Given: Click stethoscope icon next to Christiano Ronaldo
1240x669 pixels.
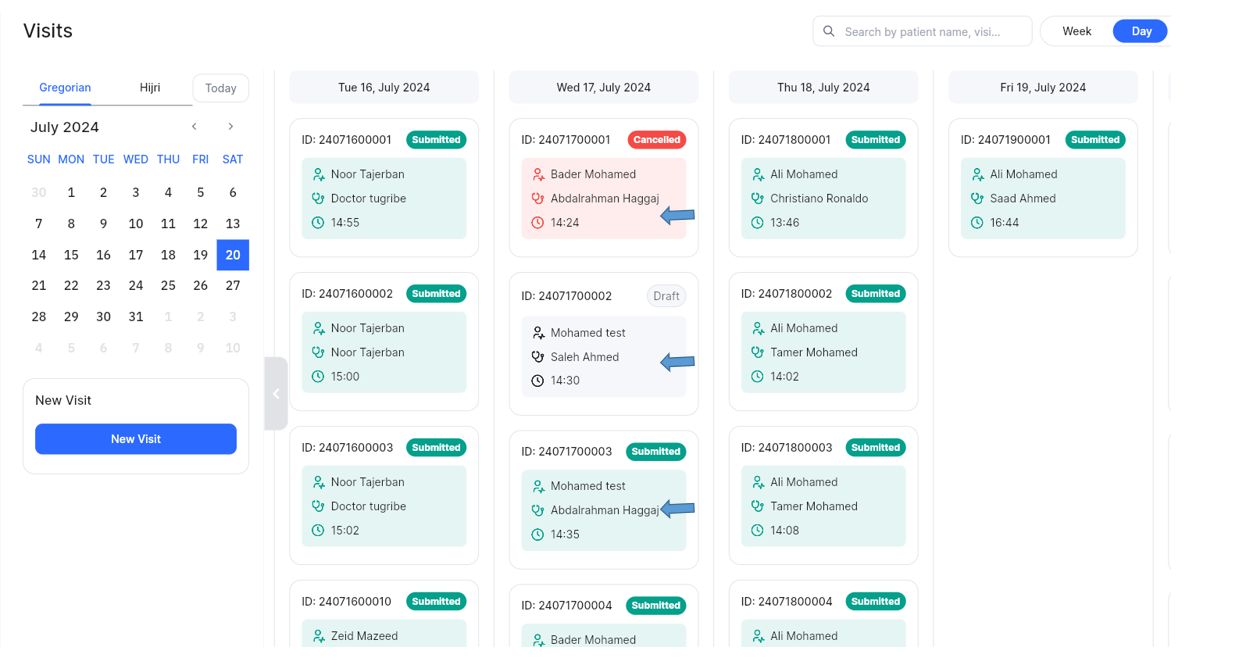Looking at the screenshot, I should pyautogui.click(x=757, y=199).
